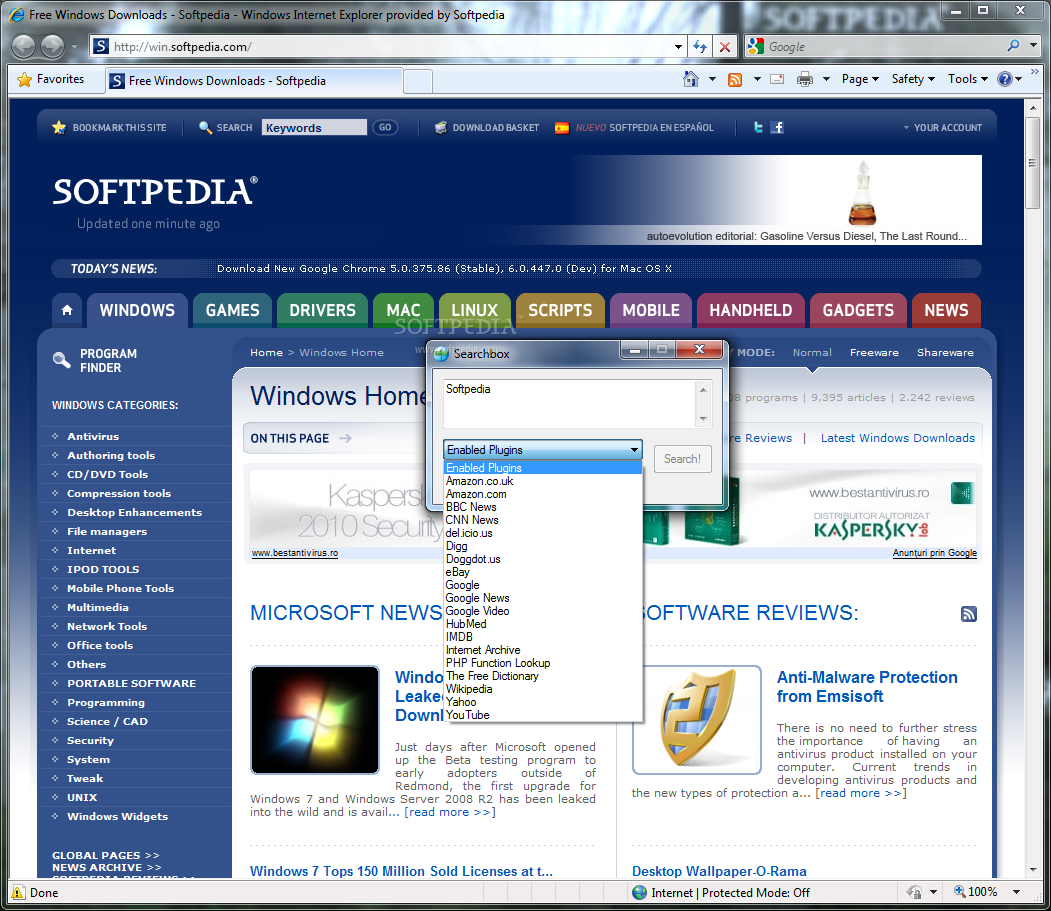The width and height of the screenshot is (1051, 911).
Task: Click the SOFTPEDIA logo
Action: click(156, 192)
